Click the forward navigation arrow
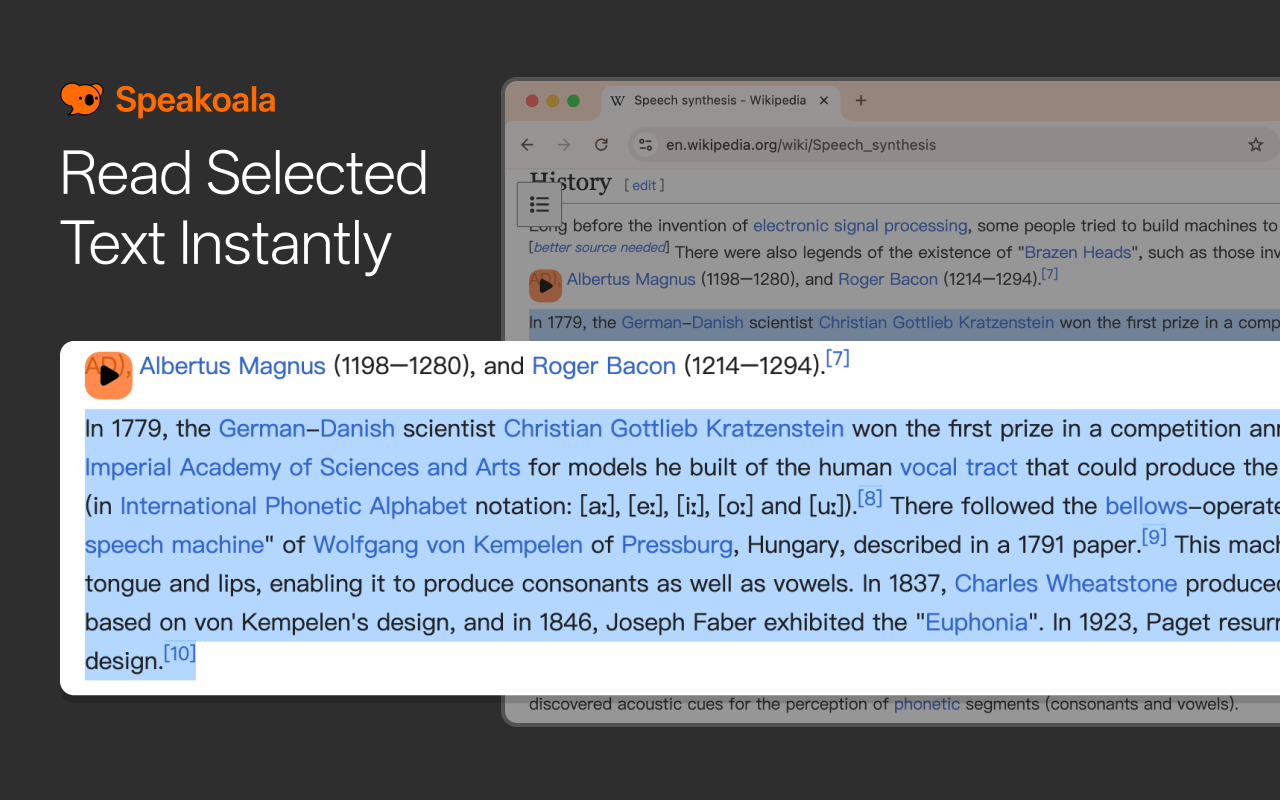The width and height of the screenshot is (1280, 800). tap(564, 144)
